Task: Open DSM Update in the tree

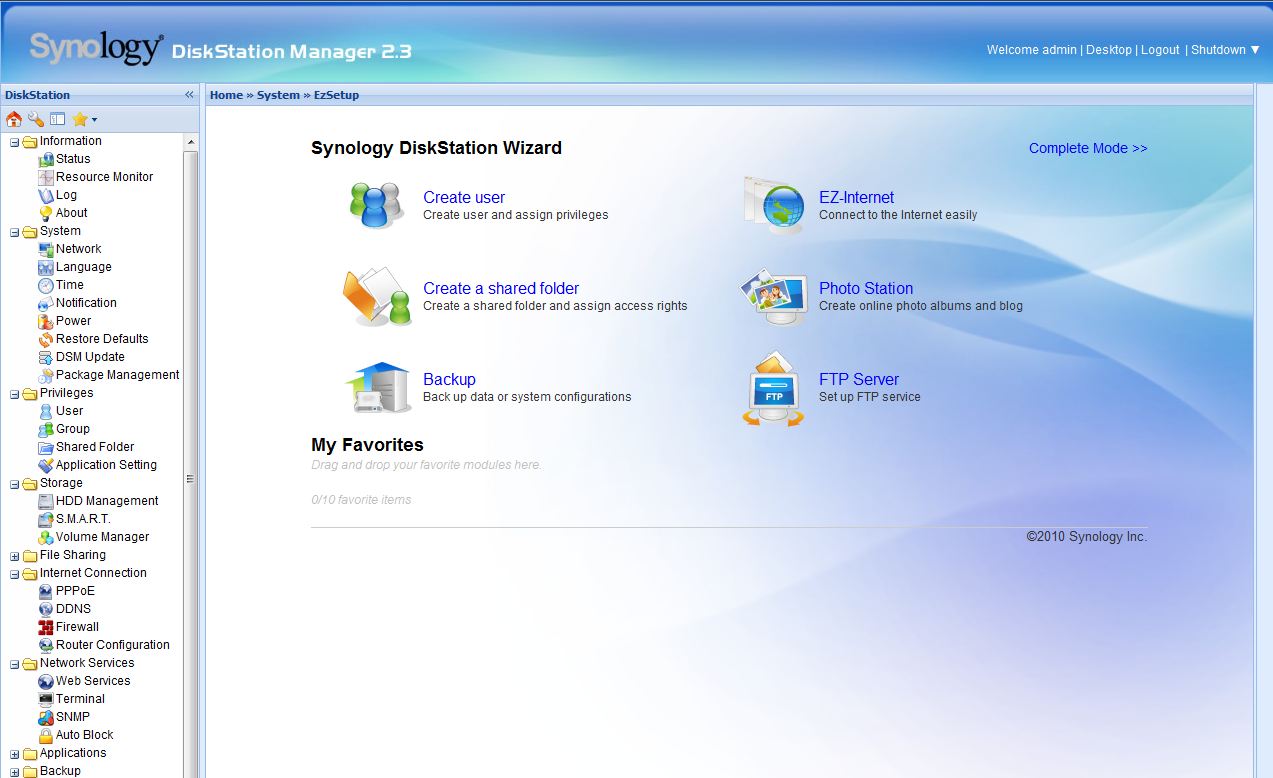Action: 90,357
